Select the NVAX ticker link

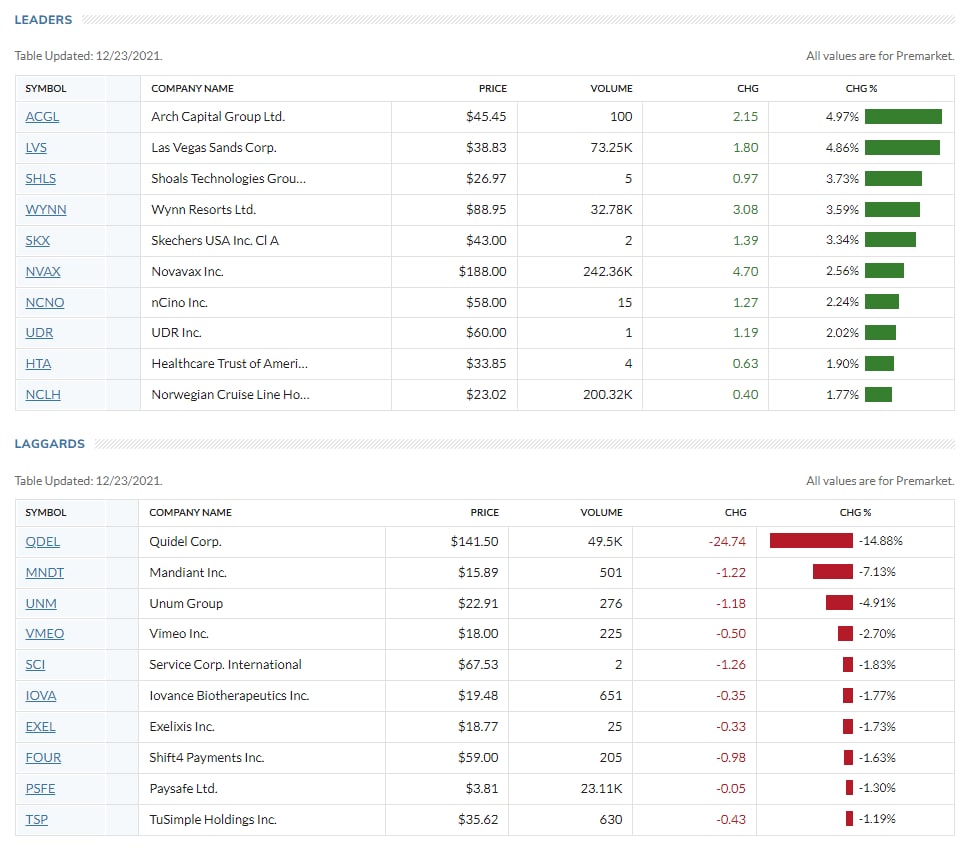pos(43,271)
